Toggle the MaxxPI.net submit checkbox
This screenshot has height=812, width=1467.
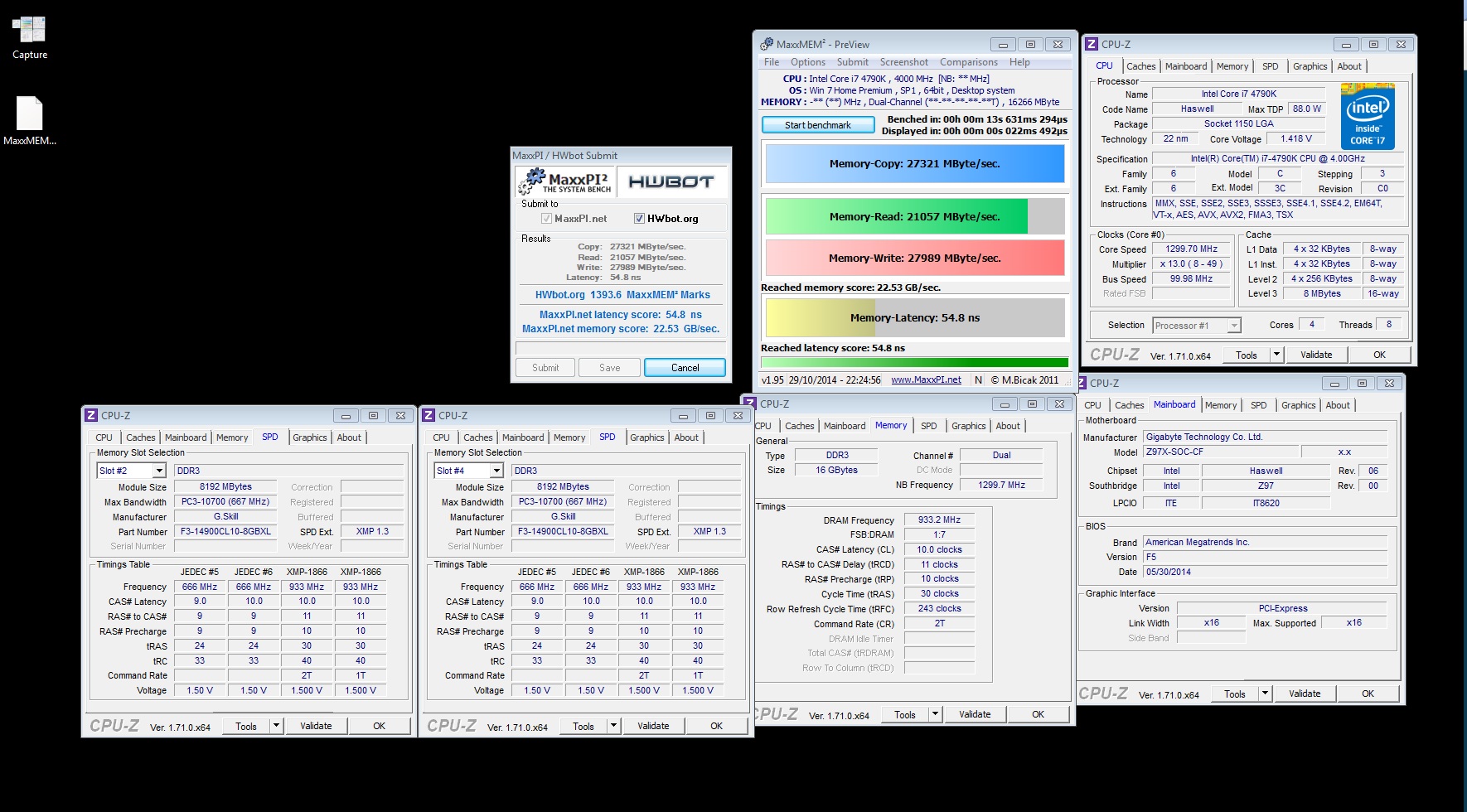tap(547, 219)
